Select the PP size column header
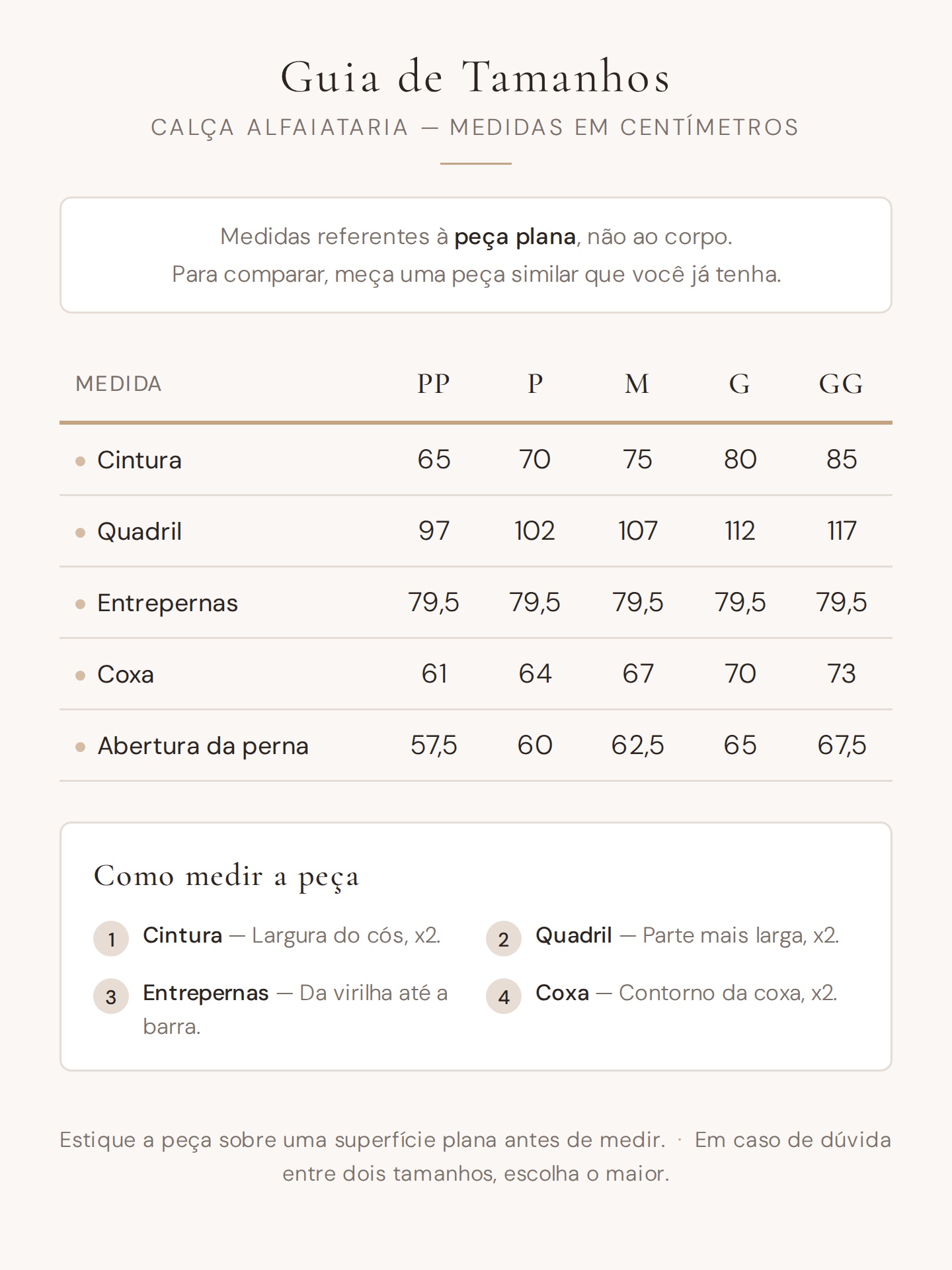 point(434,384)
